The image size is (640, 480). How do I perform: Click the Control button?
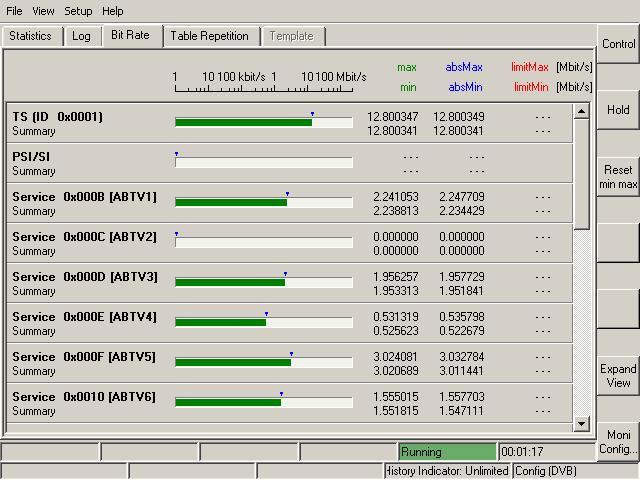618,44
